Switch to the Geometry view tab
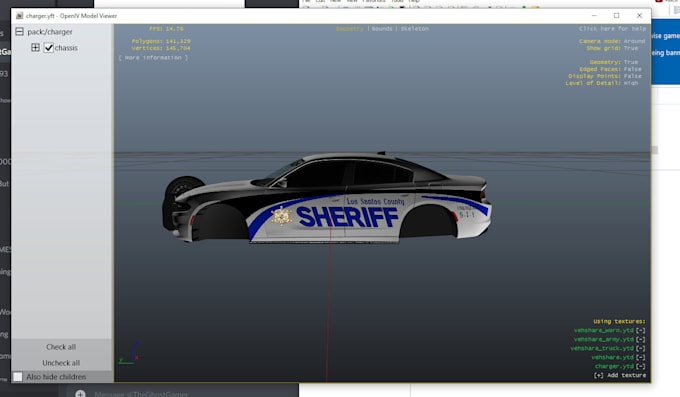 tap(350, 29)
